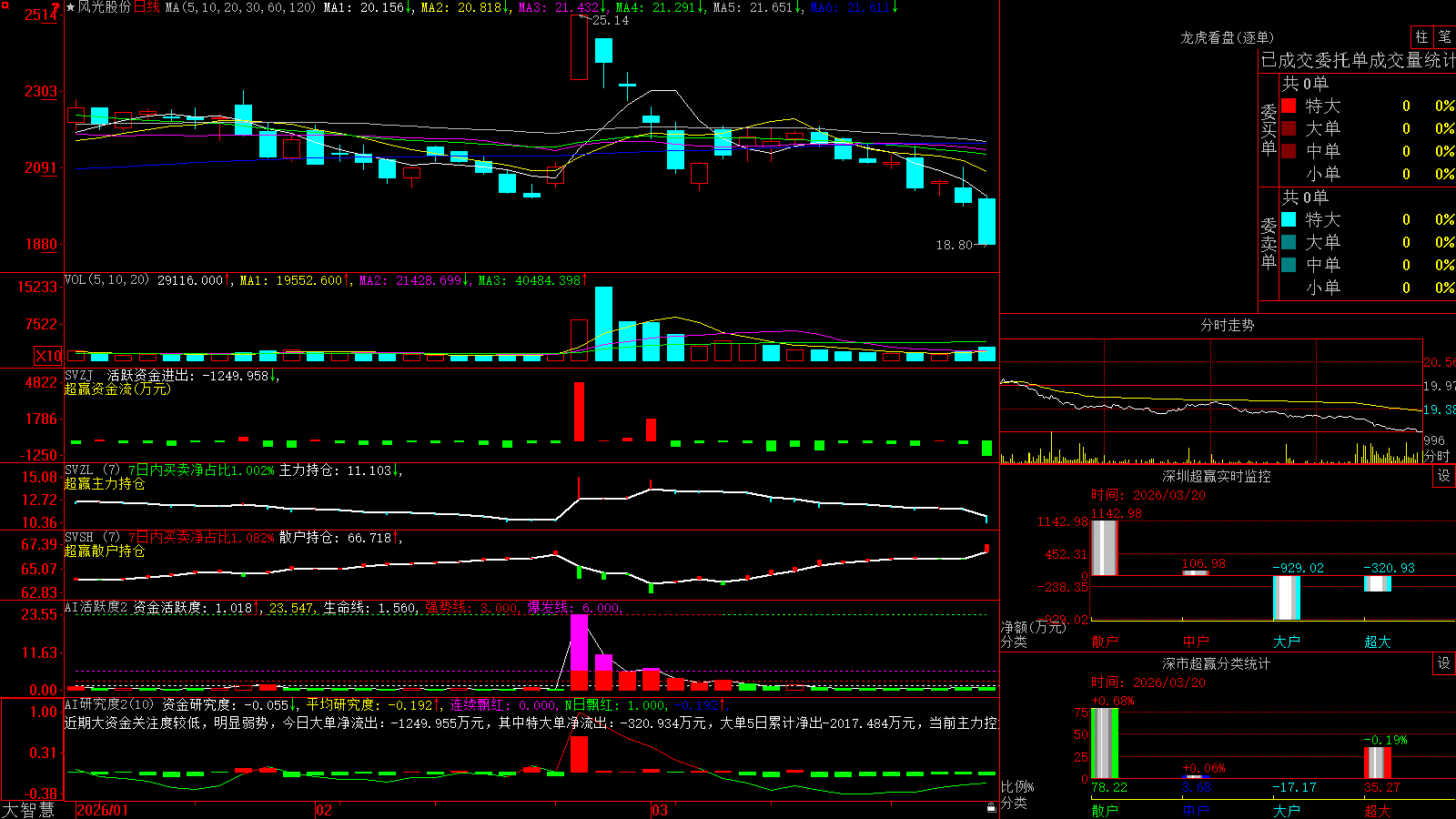This screenshot has height=819, width=1456.
Task: Click red 特大 buy-order color swatch
Action: [x=1289, y=106]
